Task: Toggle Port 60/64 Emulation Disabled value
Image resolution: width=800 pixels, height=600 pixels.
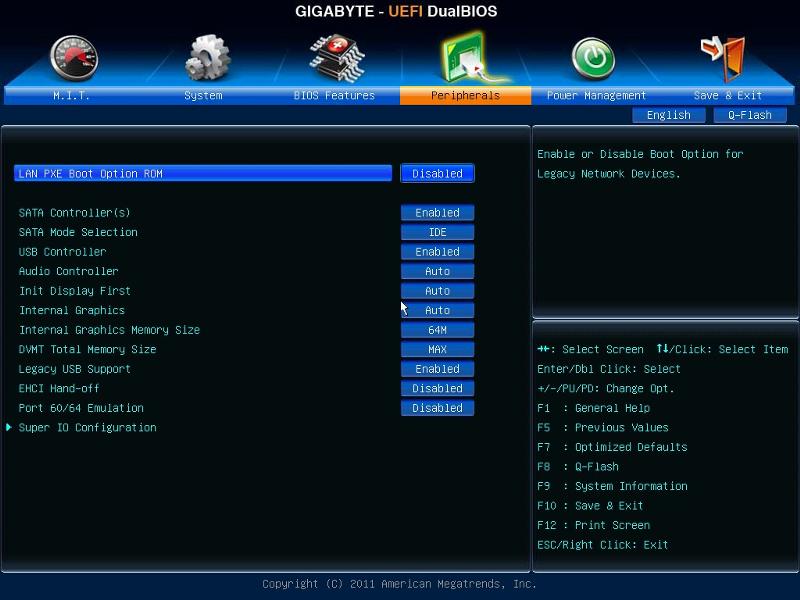Action: 437,408
